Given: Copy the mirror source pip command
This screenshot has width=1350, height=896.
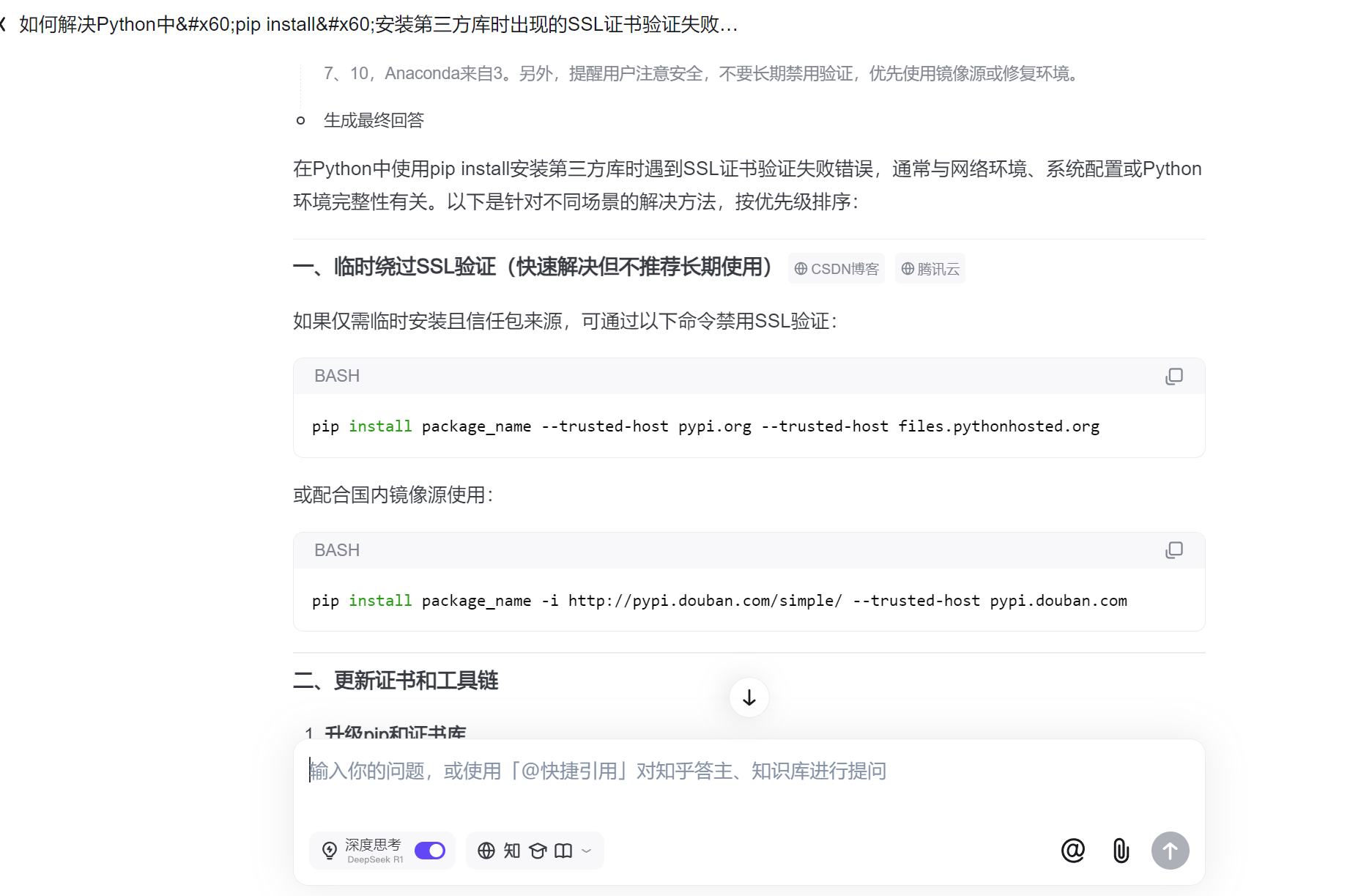Looking at the screenshot, I should tap(1174, 550).
